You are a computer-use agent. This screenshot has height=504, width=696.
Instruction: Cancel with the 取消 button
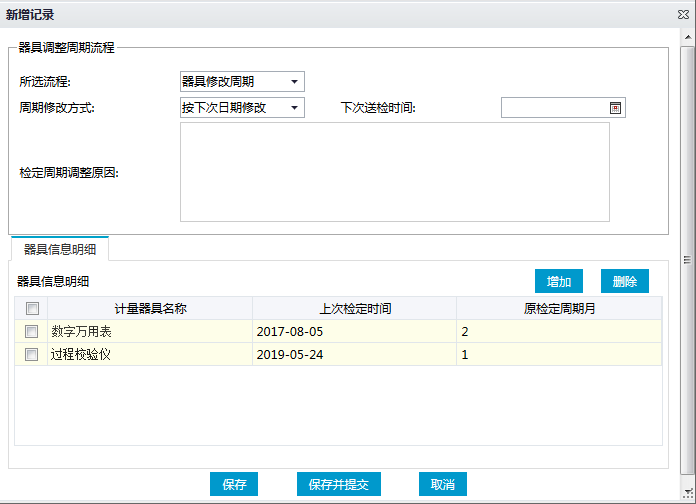[442, 484]
